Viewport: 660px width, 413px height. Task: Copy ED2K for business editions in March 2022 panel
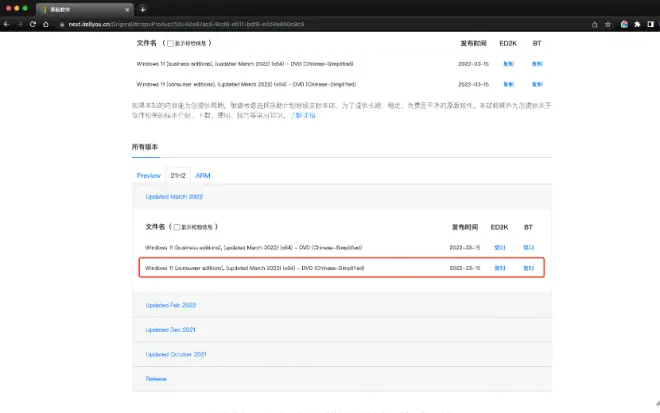point(500,248)
